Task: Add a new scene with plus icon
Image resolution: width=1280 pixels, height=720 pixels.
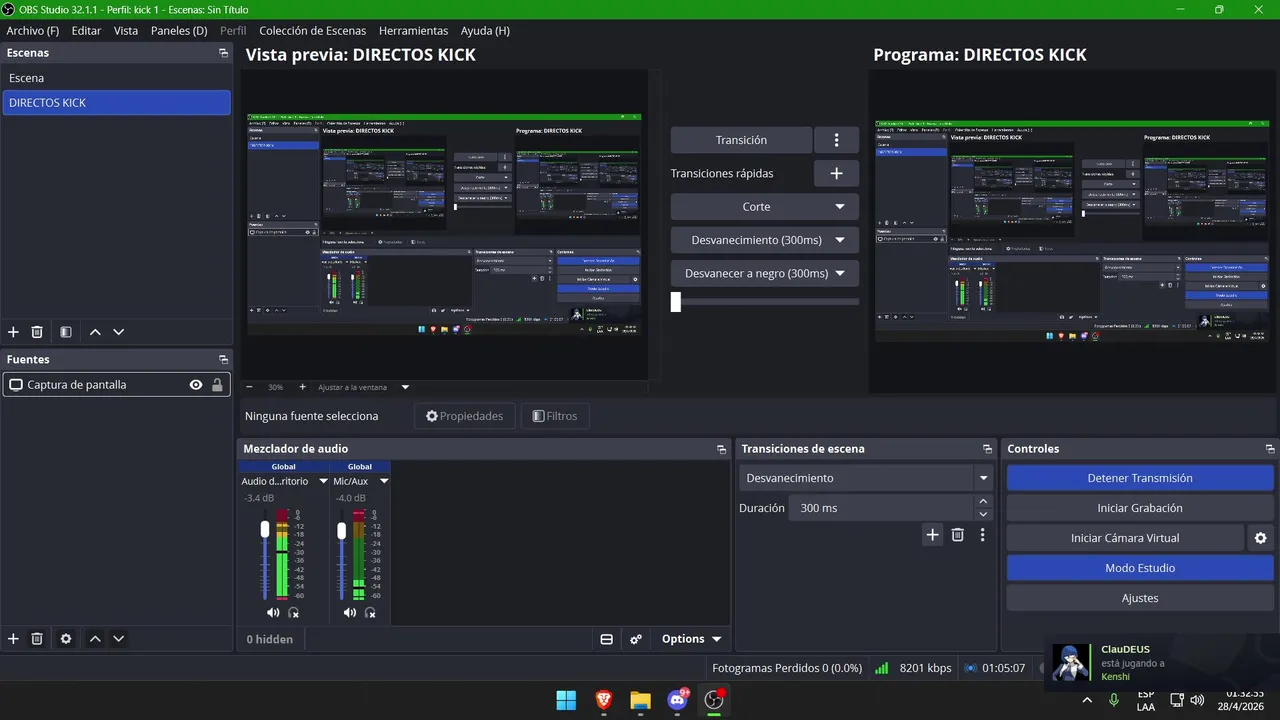Action: tap(13, 332)
